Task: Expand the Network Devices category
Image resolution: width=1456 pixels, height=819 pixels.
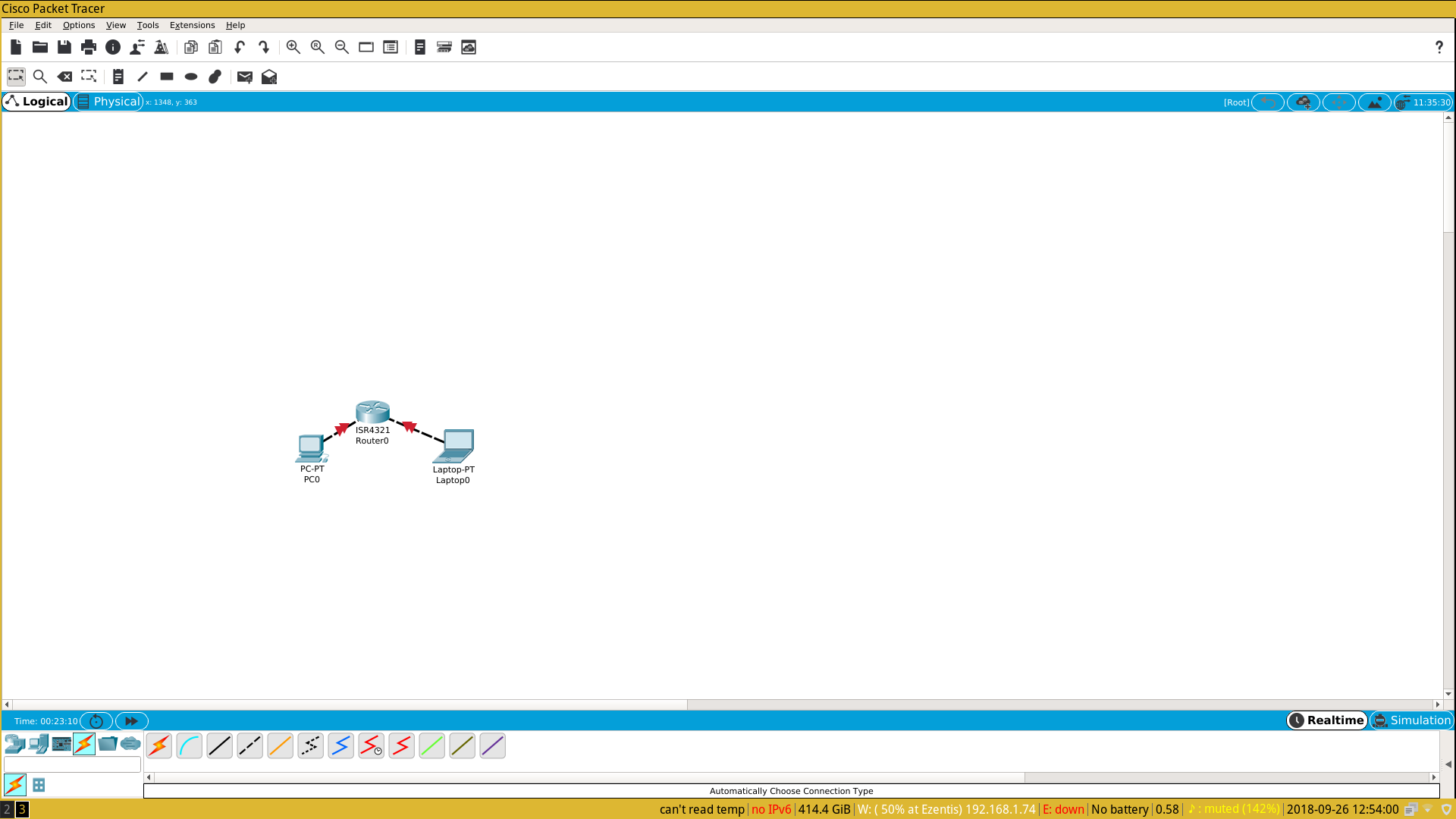Action: pos(14,744)
